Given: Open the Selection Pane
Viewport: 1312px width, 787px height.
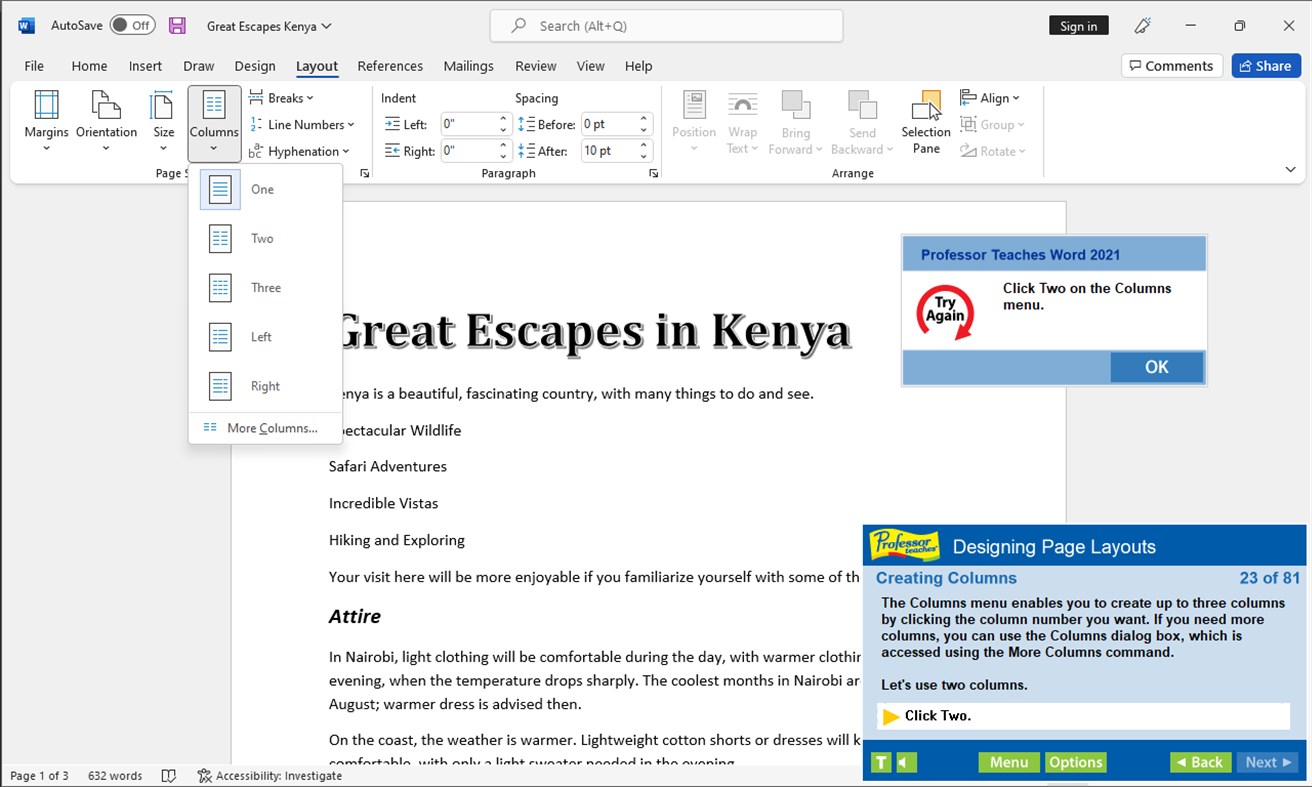Looking at the screenshot, I should click(x=925, y=120).
